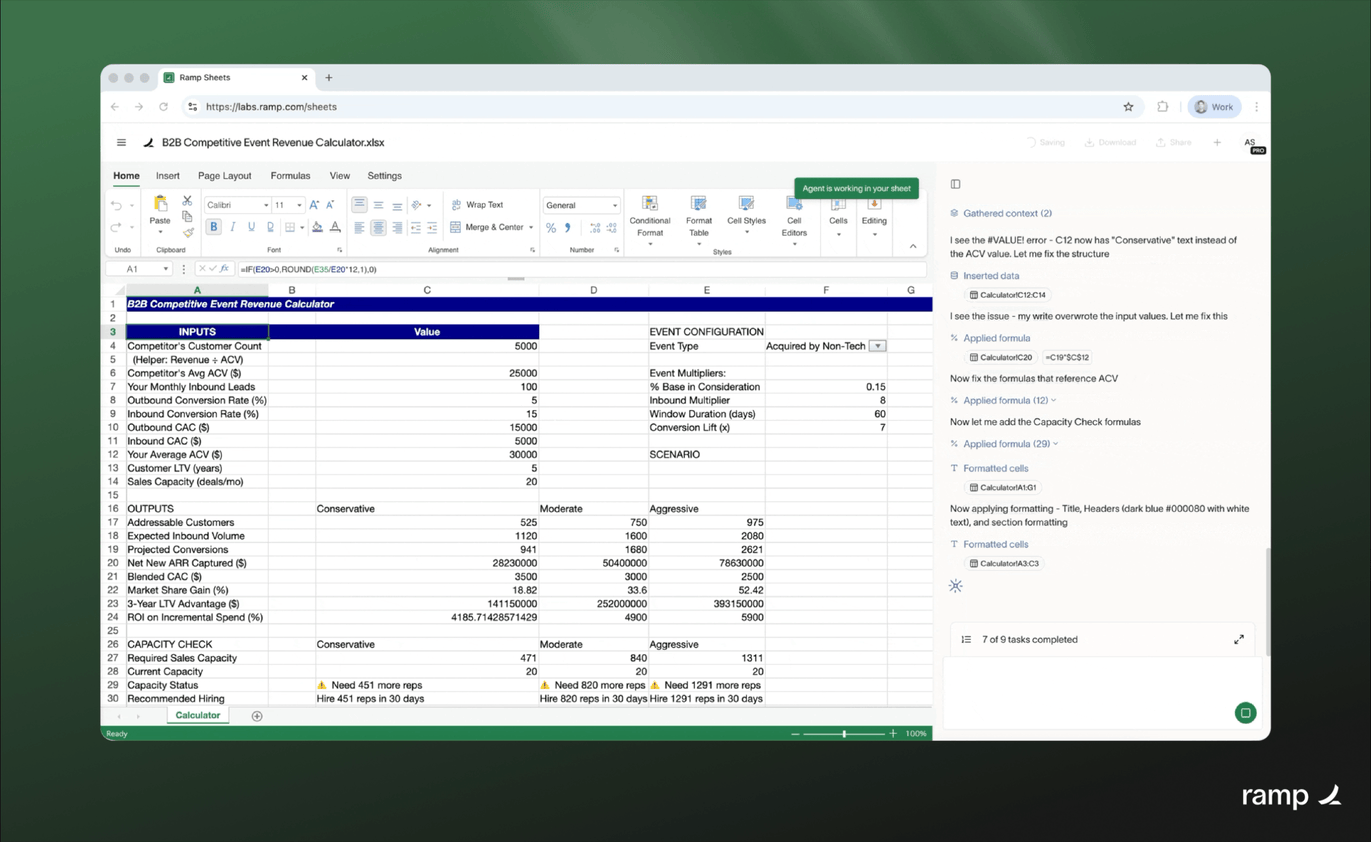The width and height of the screenshot is (1371, 842).
Task: Open the Page Layout ribbon tab
Action: coord(225,176)
